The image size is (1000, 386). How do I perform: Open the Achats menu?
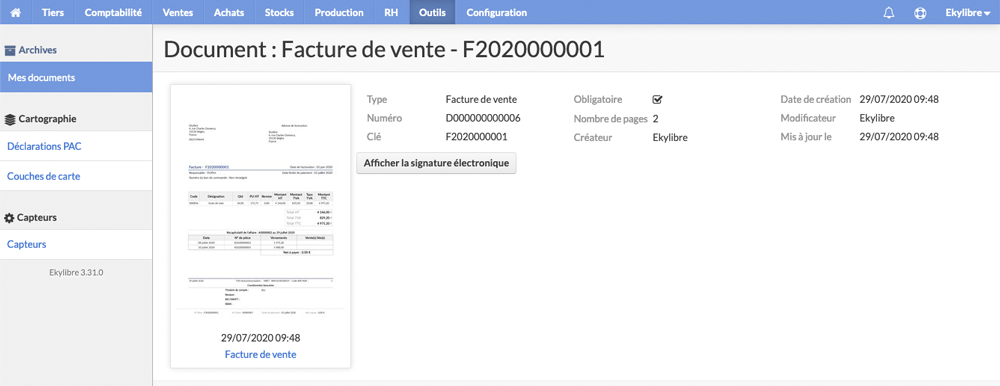pyautogui.click(x=229, y=12)
